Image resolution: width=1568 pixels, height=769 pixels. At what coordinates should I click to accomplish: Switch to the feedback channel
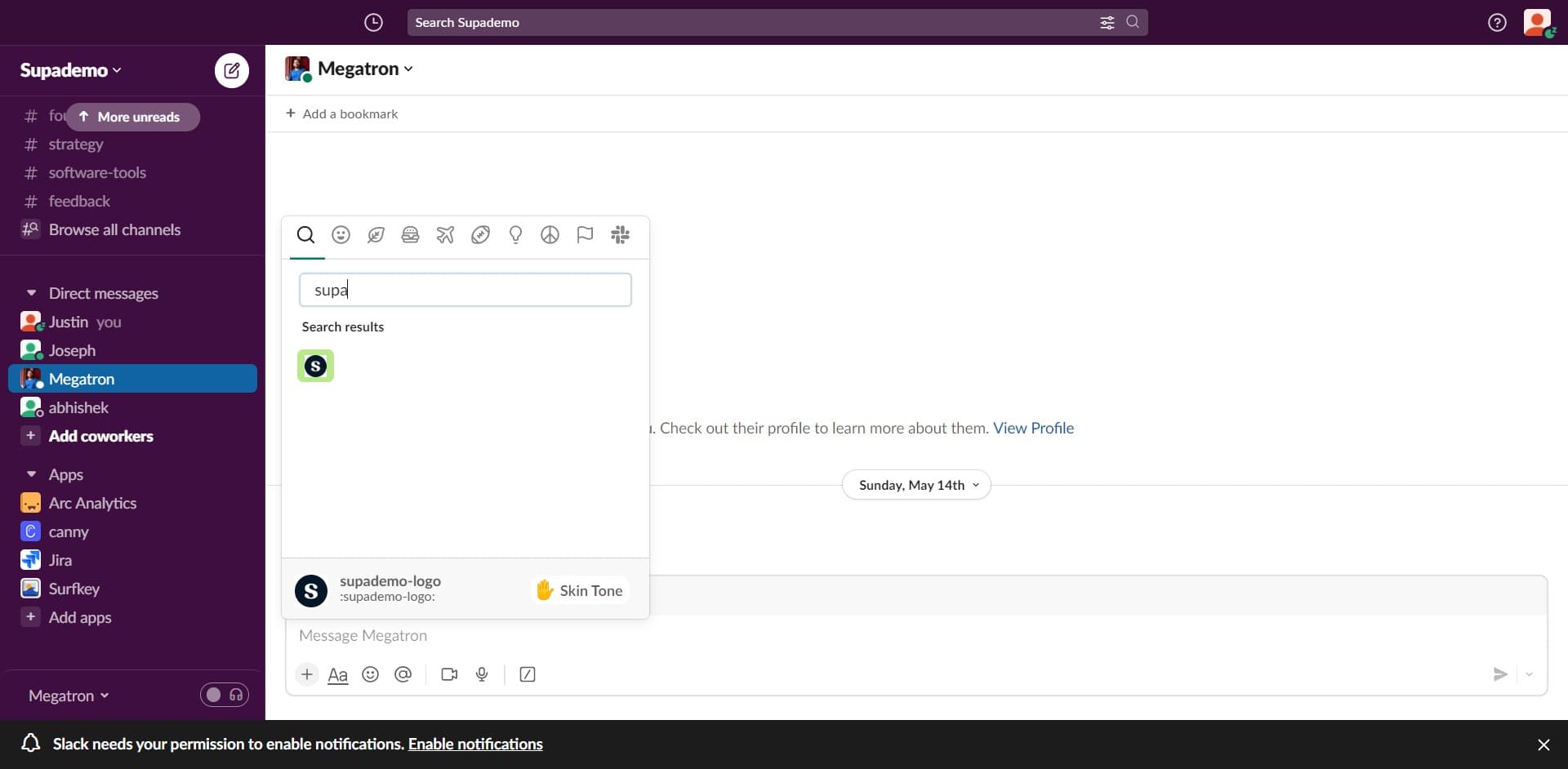[x=78, y=201]
